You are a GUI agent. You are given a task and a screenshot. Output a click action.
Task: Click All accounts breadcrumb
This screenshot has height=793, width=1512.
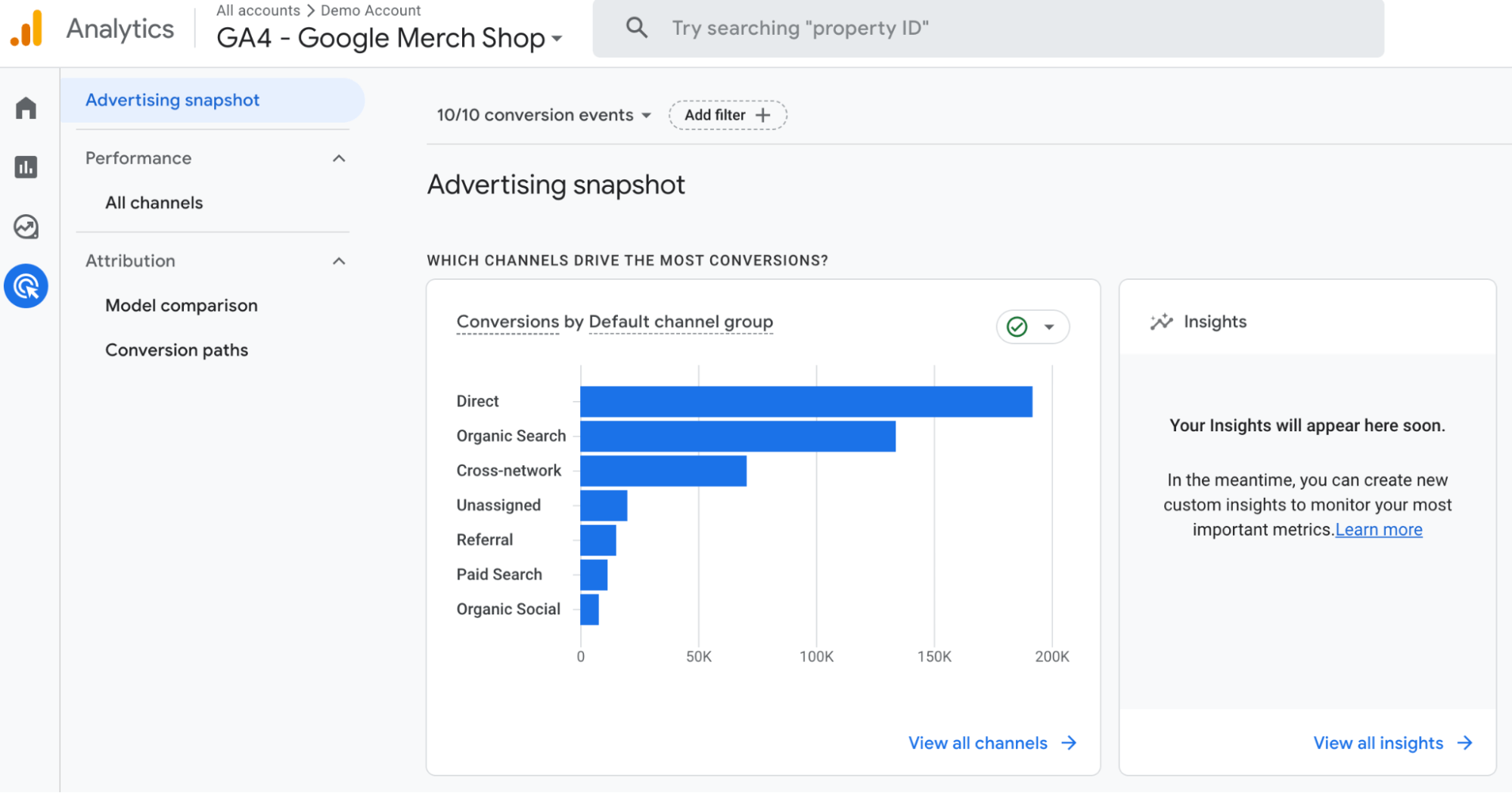click(258, 11)
